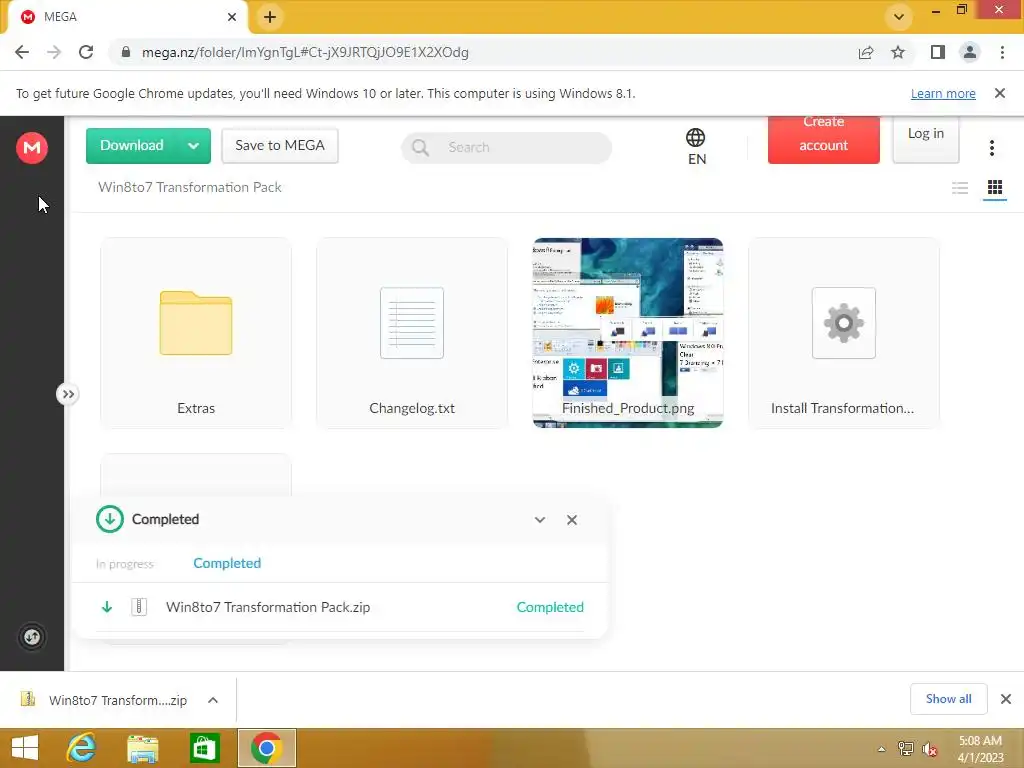Launch Internet Explorer from the taskbar

coord(81,748)
